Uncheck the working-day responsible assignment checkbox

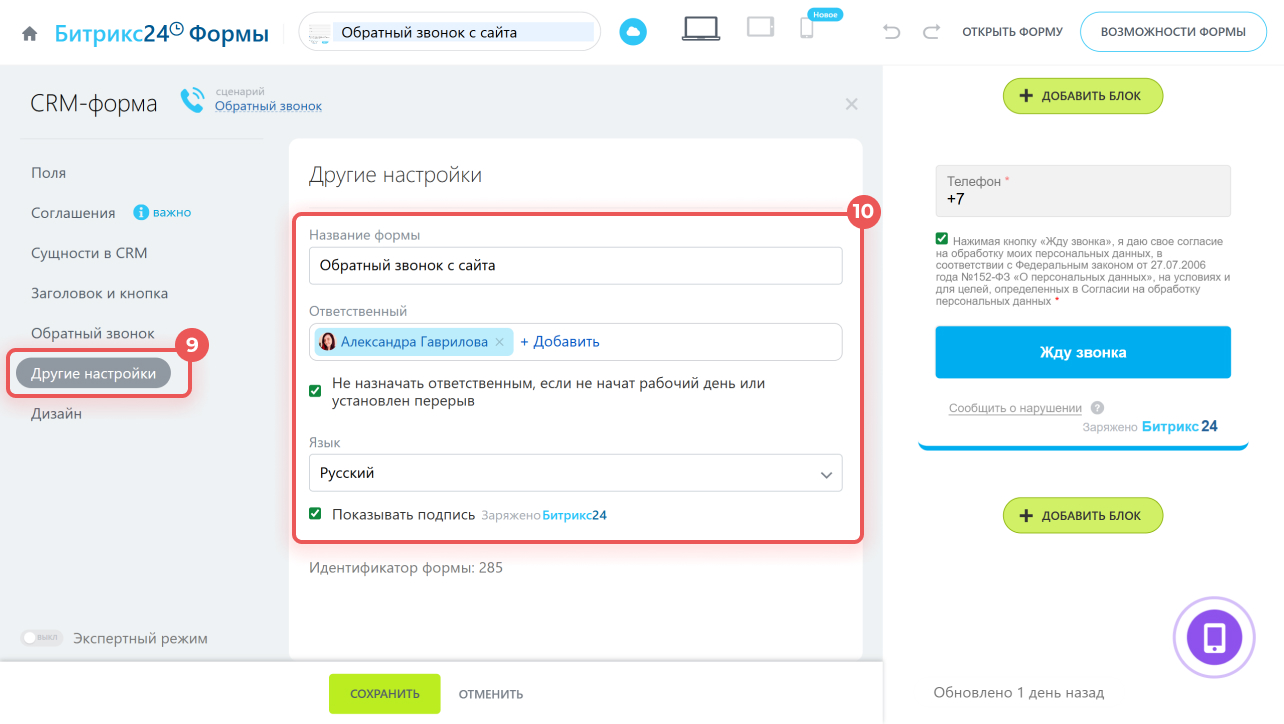point(315,391)
